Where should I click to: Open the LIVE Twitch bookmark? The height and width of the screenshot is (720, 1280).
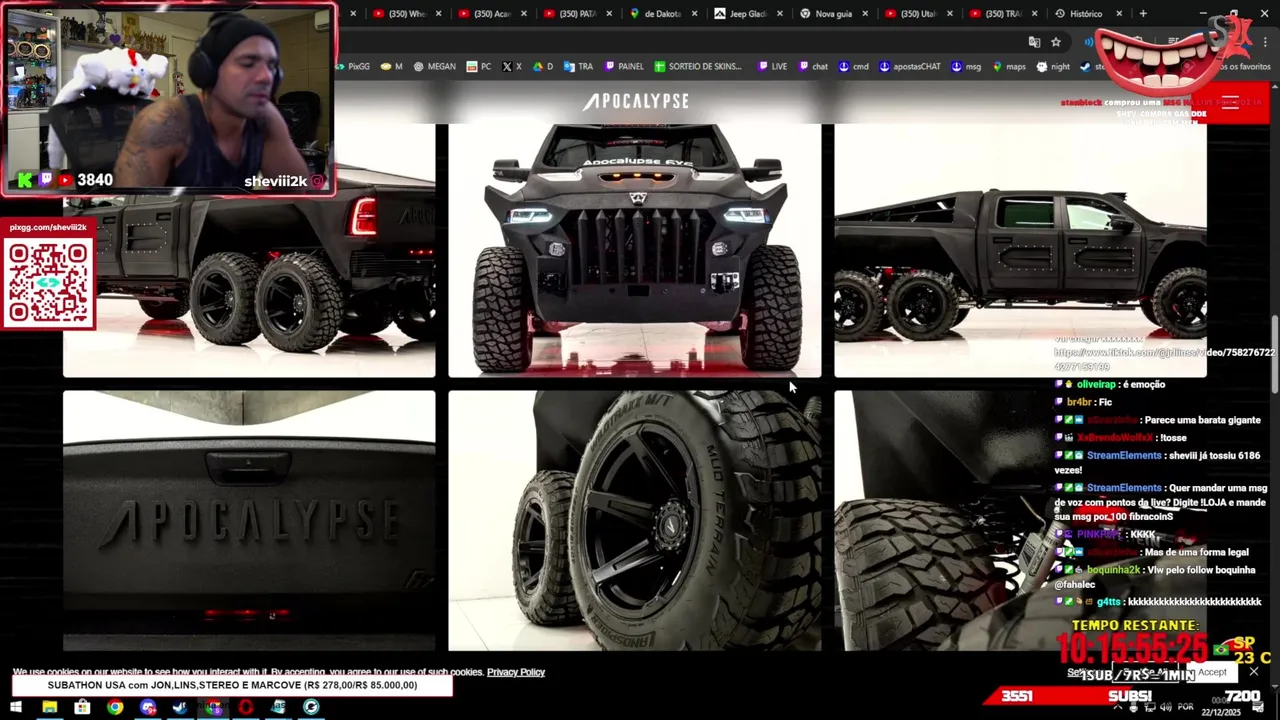tap(773, 67)
